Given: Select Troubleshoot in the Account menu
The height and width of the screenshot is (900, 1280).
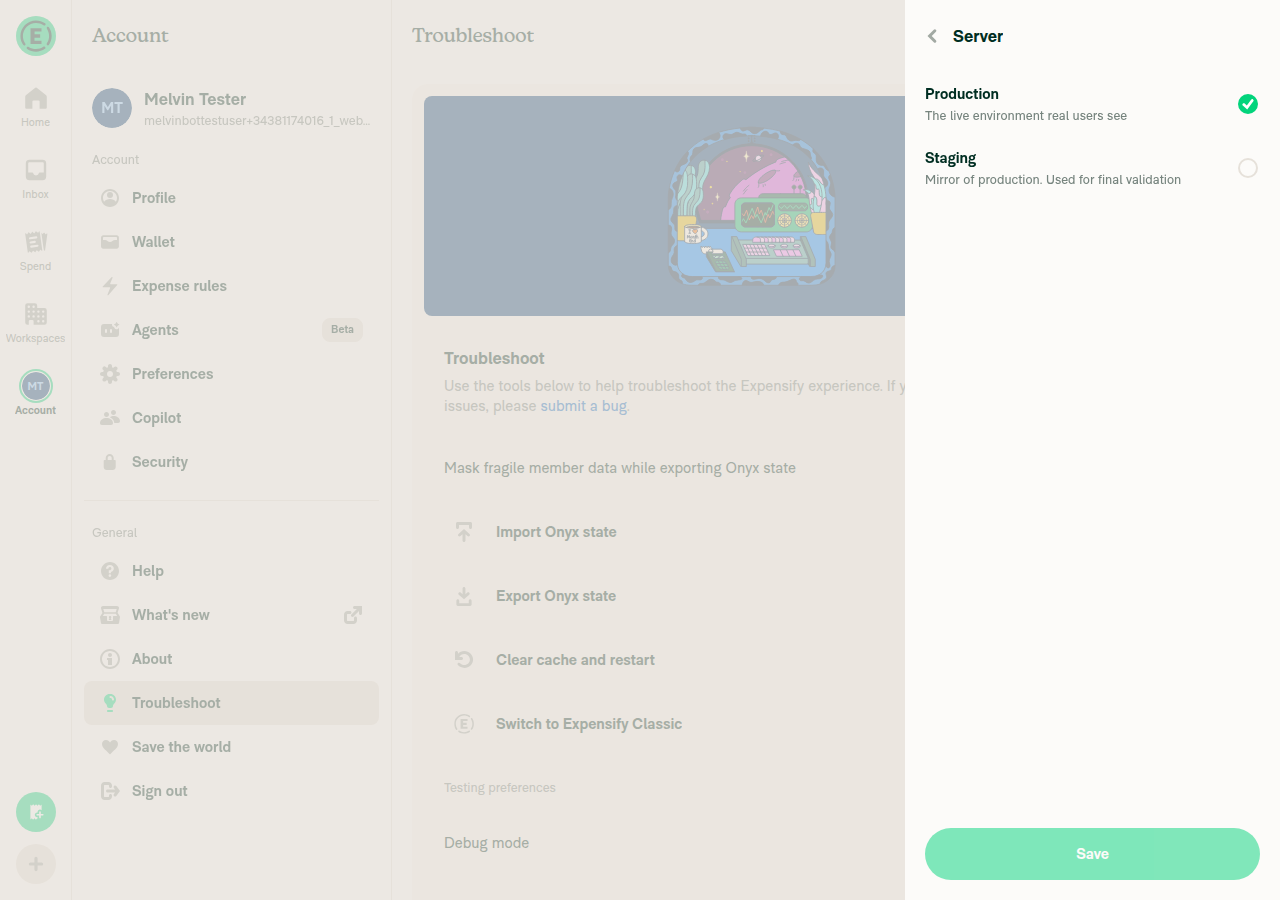Looking at the screenshot, I should pyautogui.click(x=231, y=703).
